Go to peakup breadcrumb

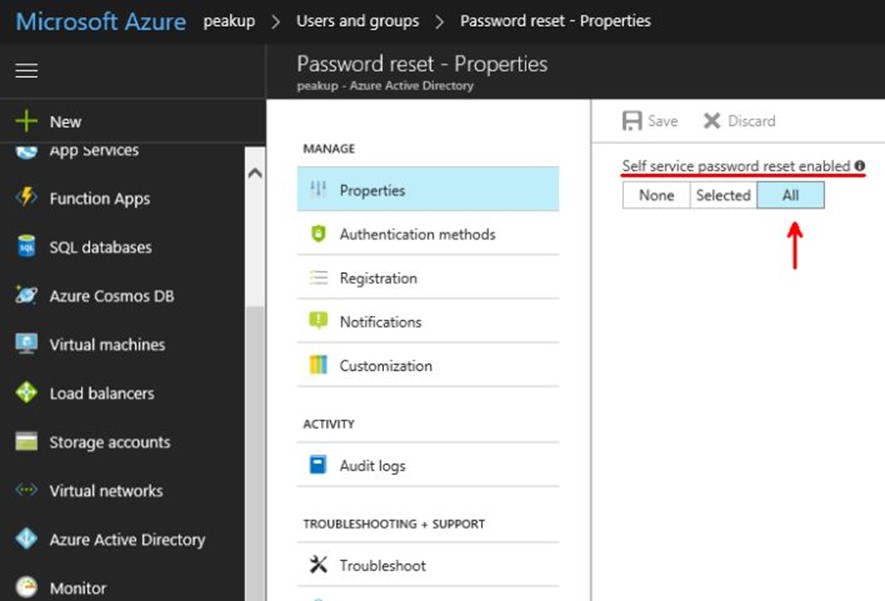[x=229, y=21]
